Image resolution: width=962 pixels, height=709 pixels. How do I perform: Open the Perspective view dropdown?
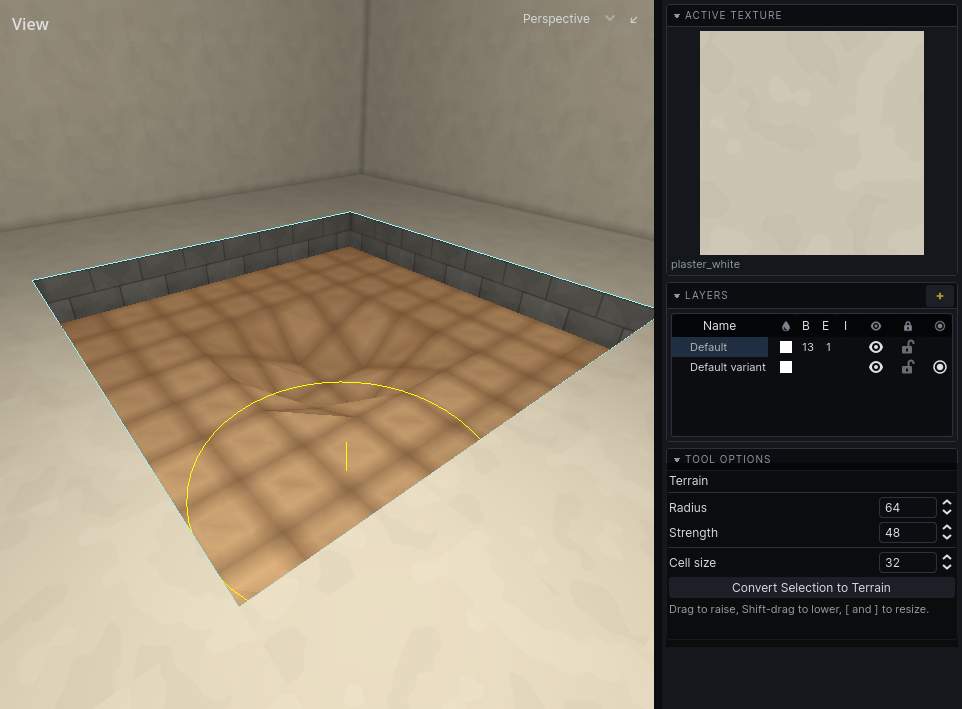click(x=610, y=18)
